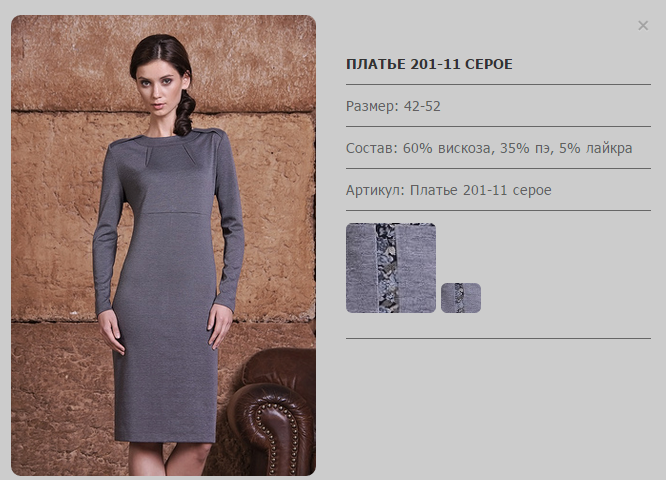Click the model's braided hair in photo
666x480 pixels.
[x=184, y=113]
